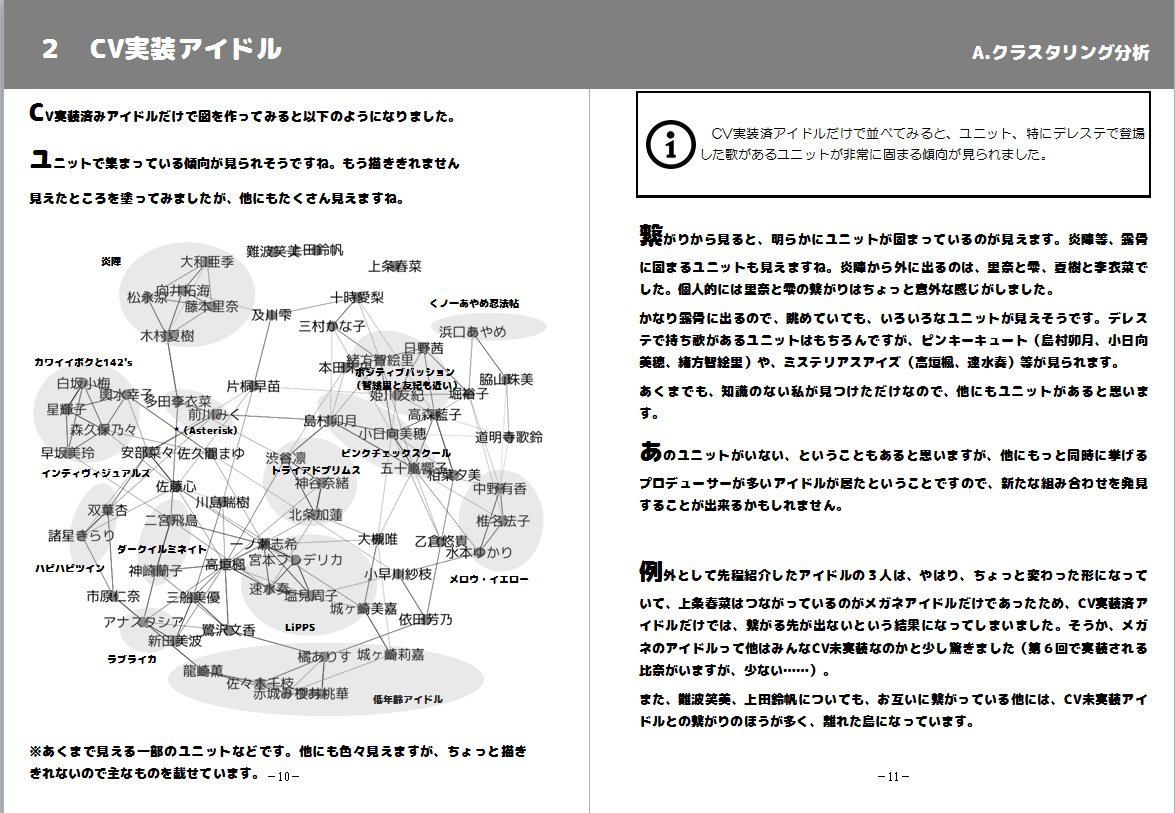Click the node label "渋谷凛"

(286, 458)
